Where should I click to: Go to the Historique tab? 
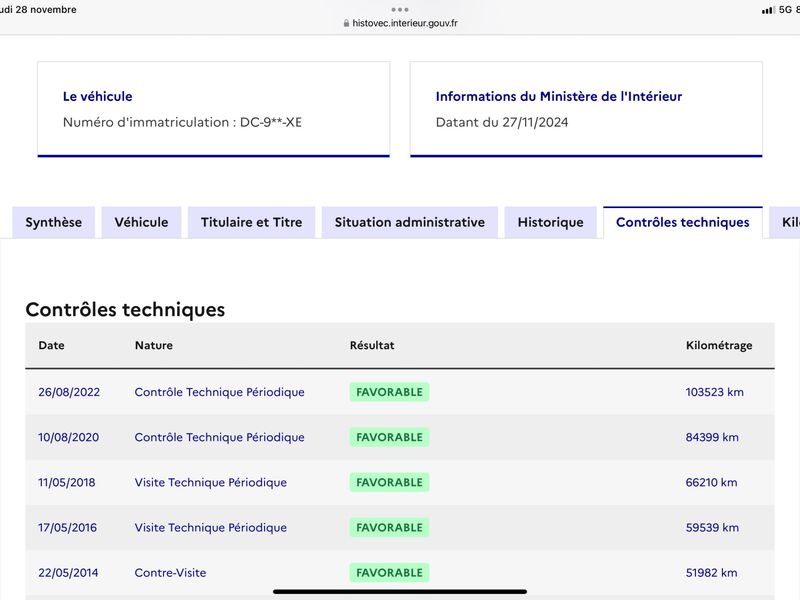coord(551,222)
